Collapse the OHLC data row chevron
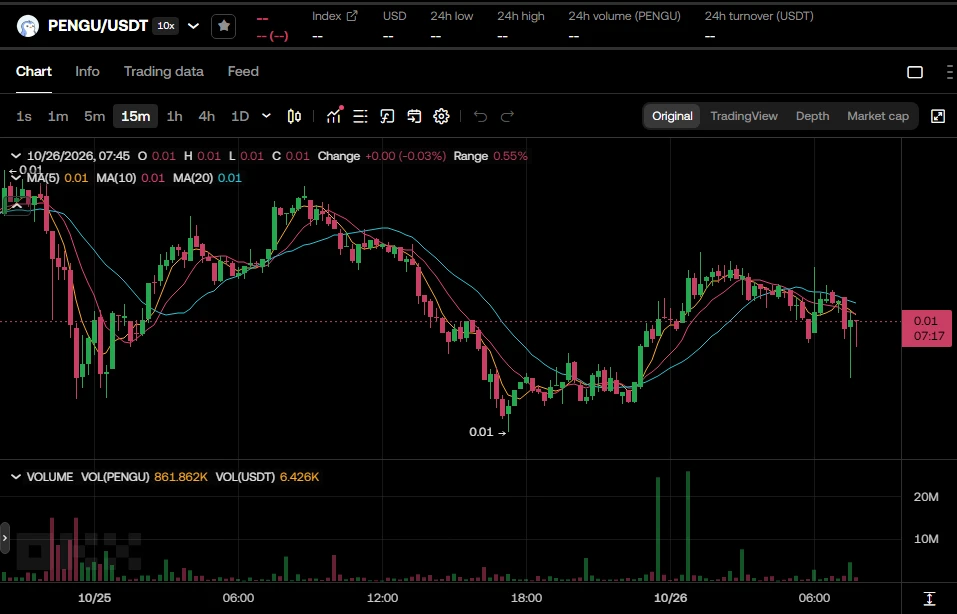This screenshot has height=614, width=957. pyautogui.click(x=16, y=156)
